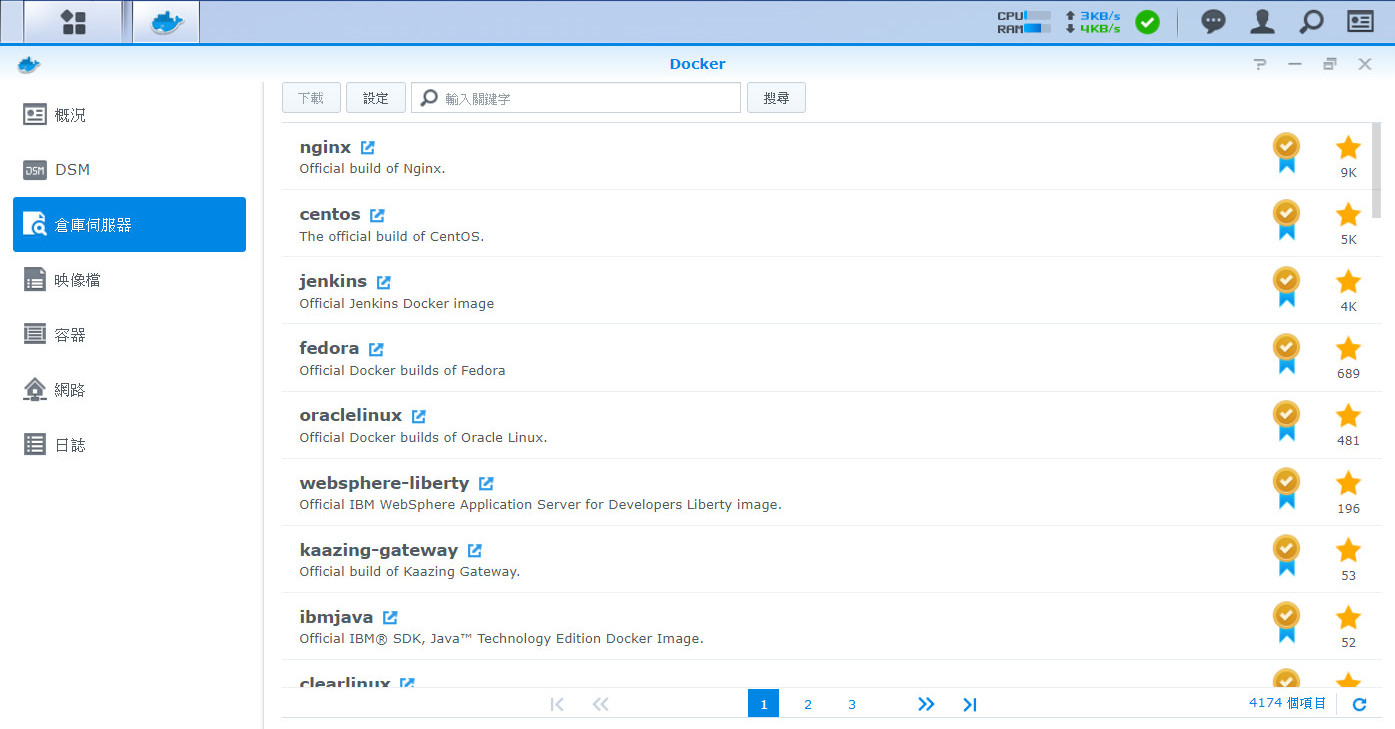
Task: Click the star icon for nginx
Action: click(x=1348, y=148)
